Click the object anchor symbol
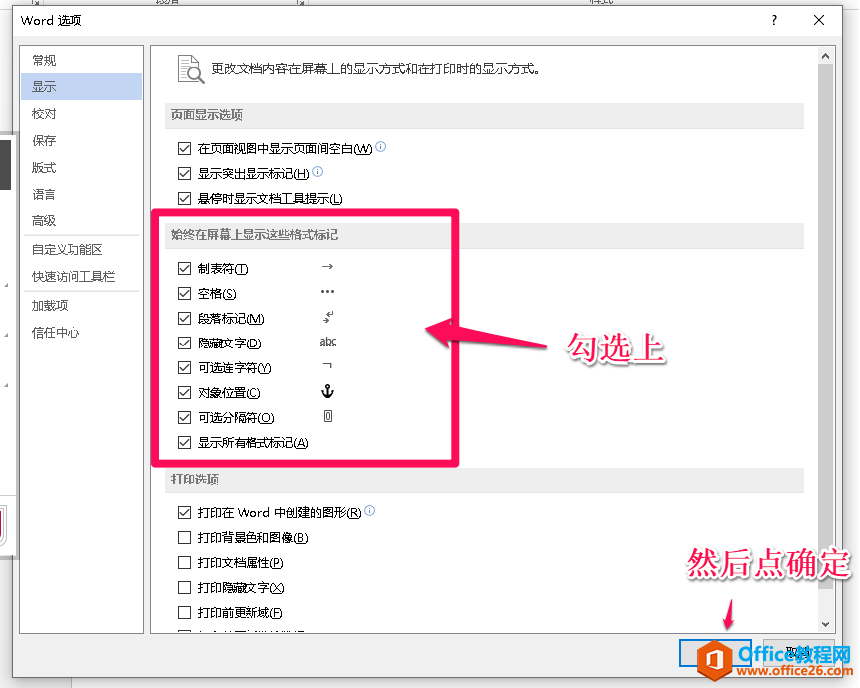 pos(327,391)
